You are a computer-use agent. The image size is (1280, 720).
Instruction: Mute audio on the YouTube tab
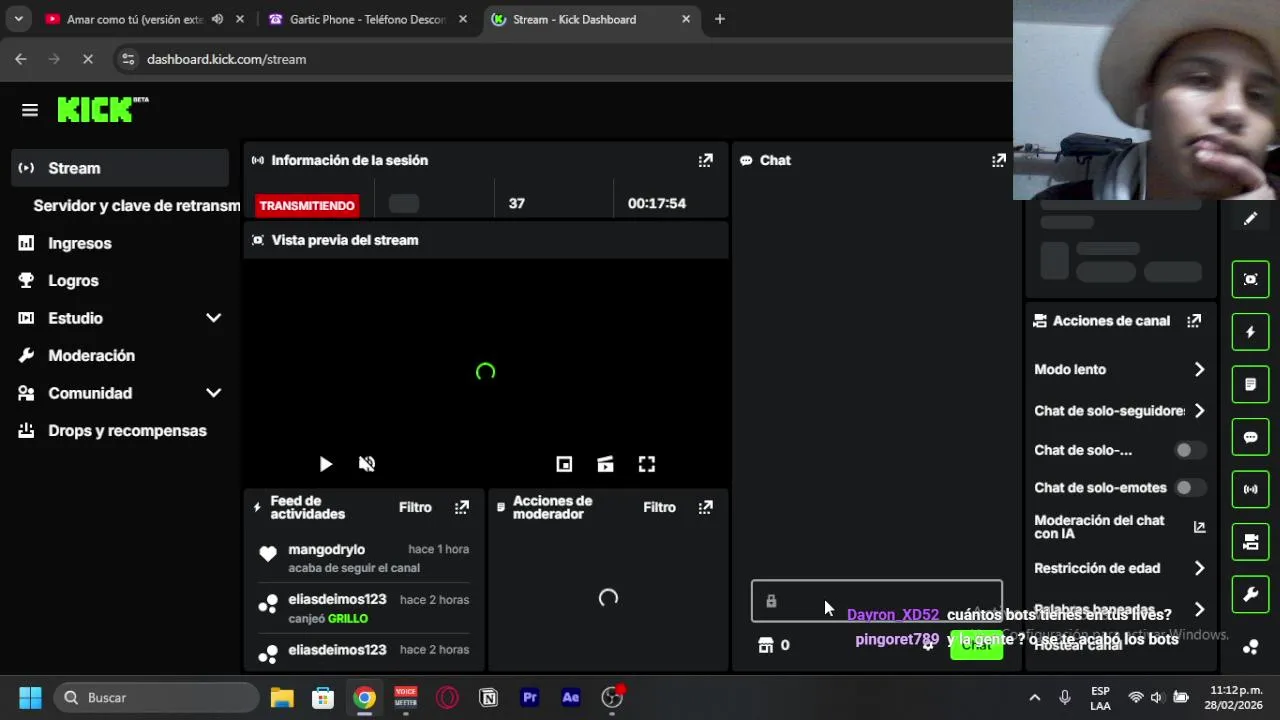coord(217,19)
